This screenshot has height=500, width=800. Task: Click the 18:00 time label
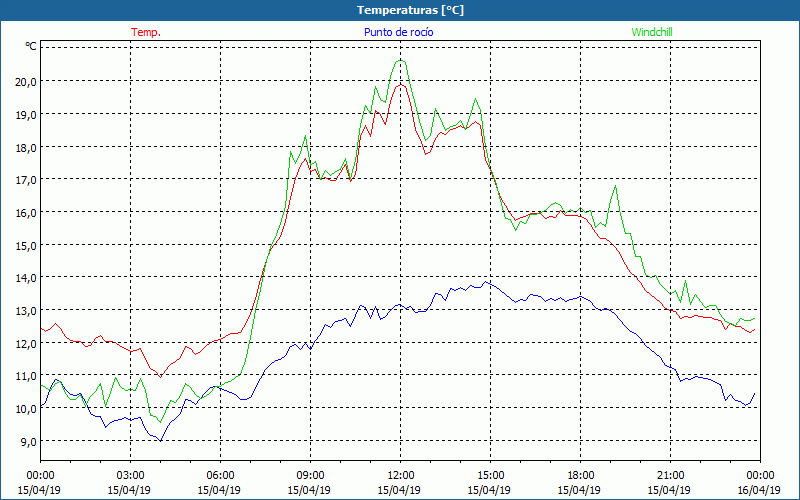(x=581, y=475)
